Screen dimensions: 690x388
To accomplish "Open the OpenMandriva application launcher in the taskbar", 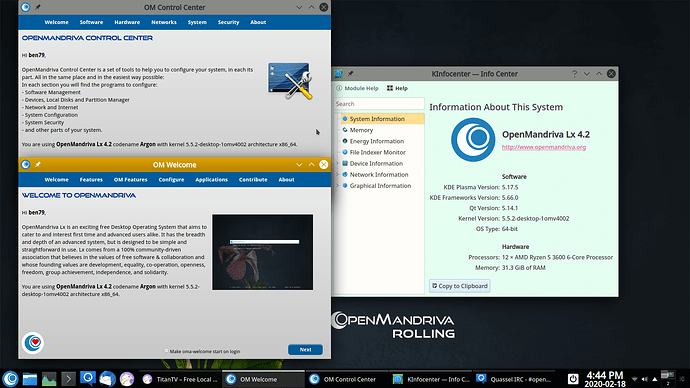I will [11, 379].
